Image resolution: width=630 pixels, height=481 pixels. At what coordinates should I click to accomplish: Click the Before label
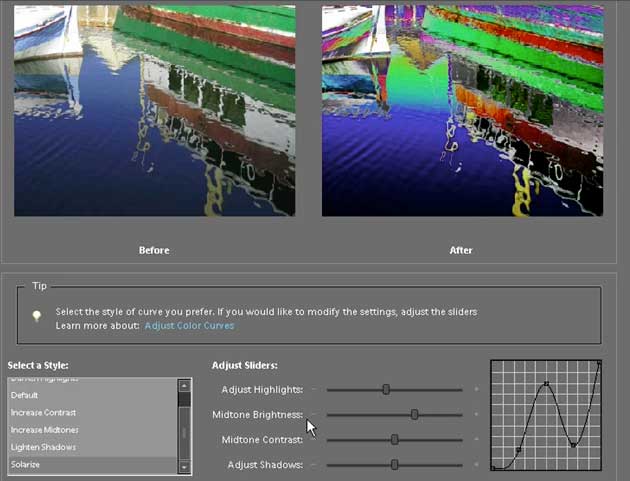tap(154, 250)
